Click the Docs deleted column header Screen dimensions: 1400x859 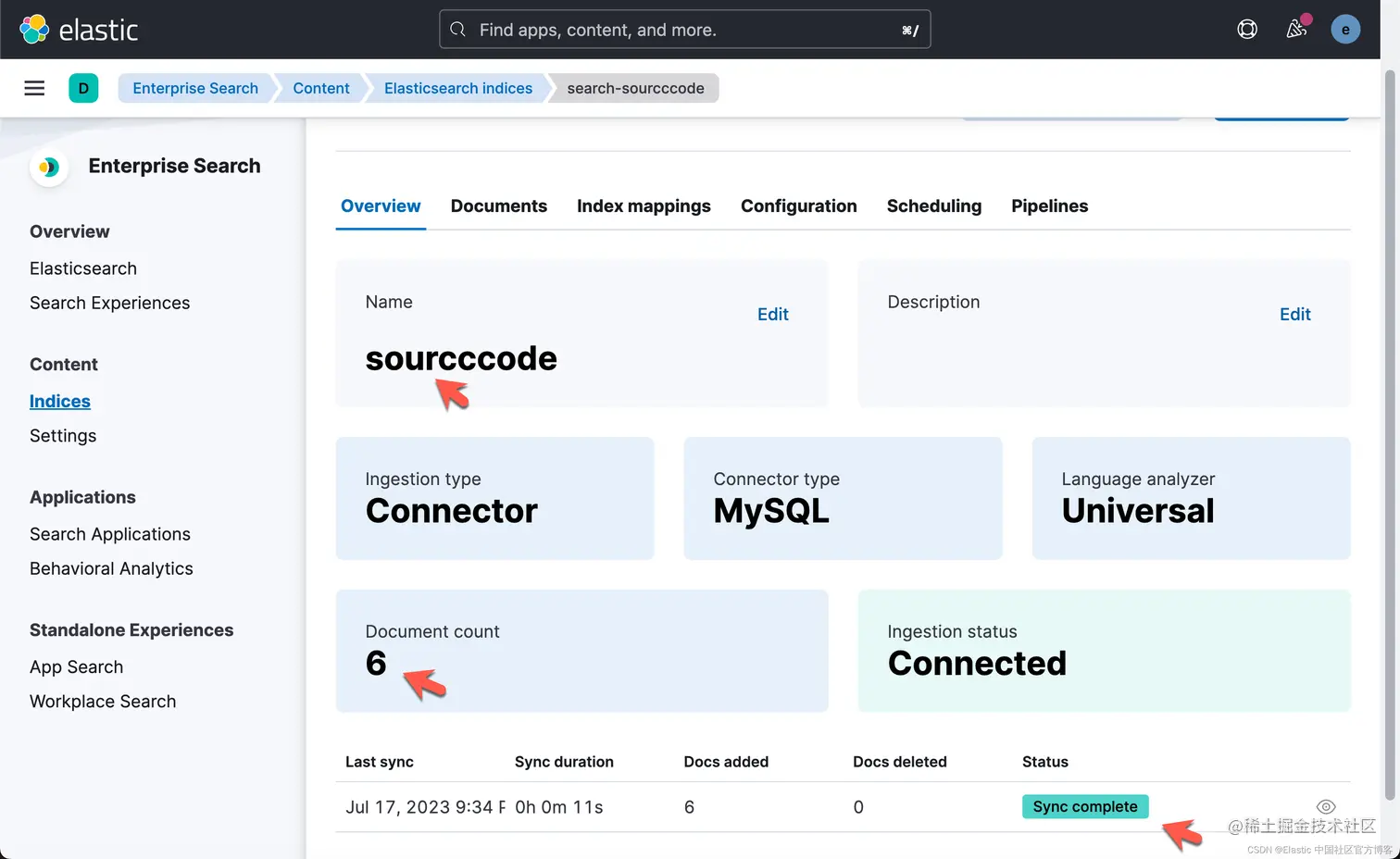(900, 762)
